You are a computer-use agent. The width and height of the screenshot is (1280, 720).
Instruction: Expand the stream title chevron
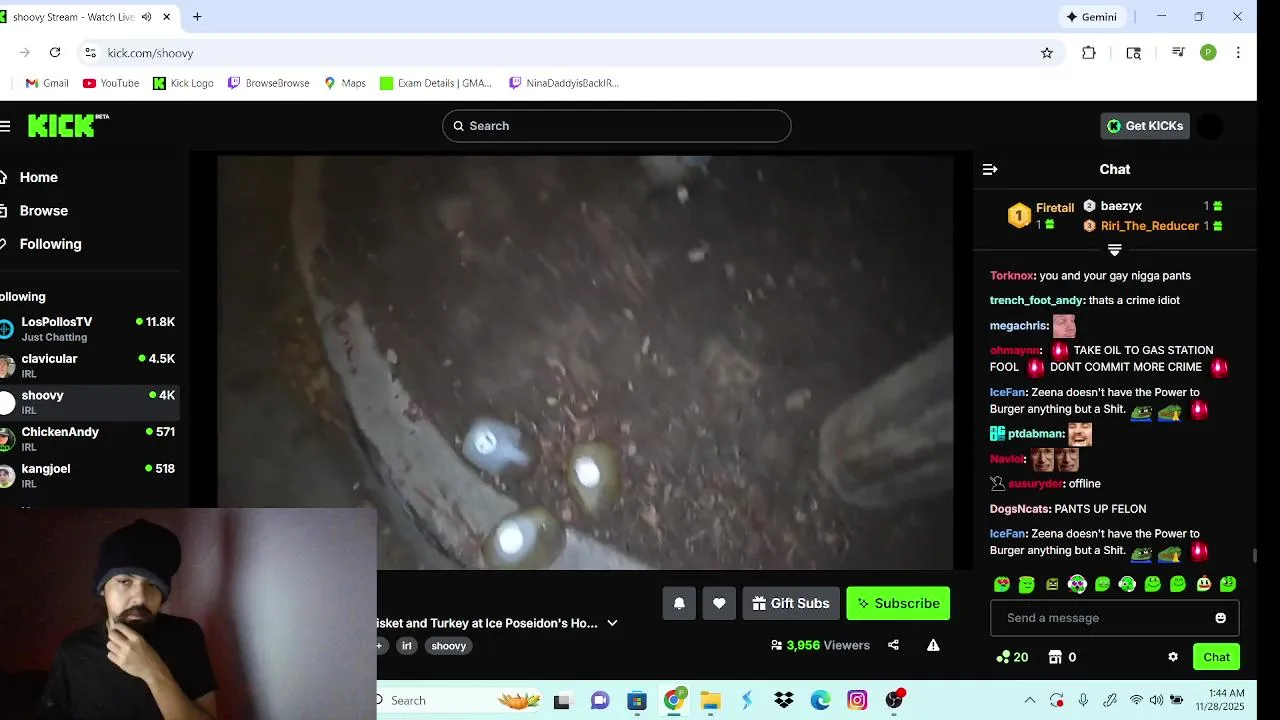click(x=612, y=623)
